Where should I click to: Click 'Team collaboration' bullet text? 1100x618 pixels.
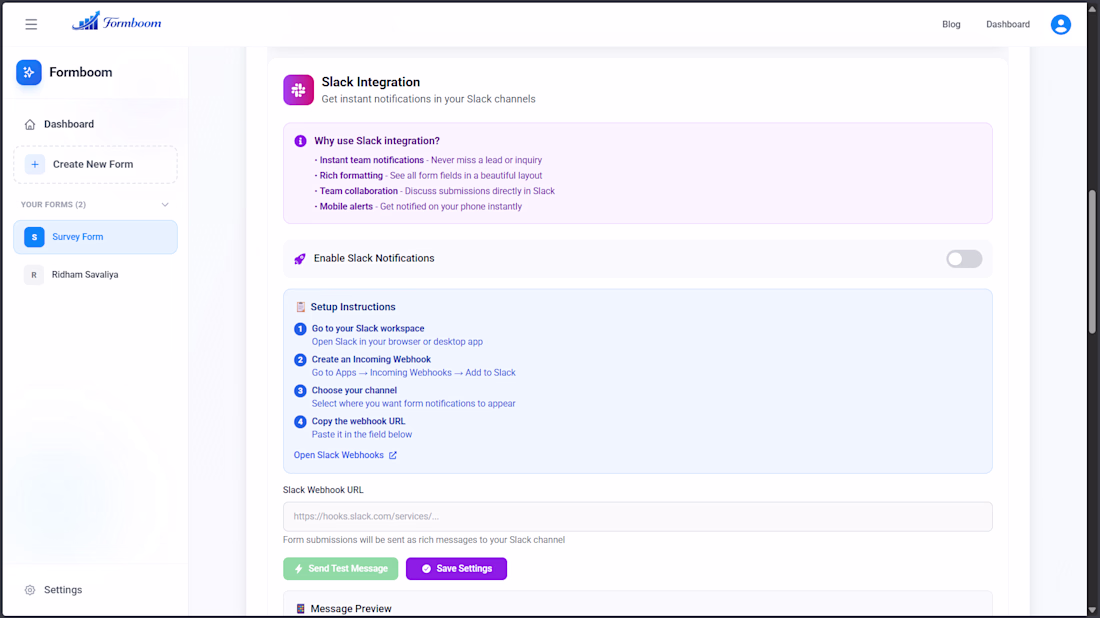[x=358, y=191]
